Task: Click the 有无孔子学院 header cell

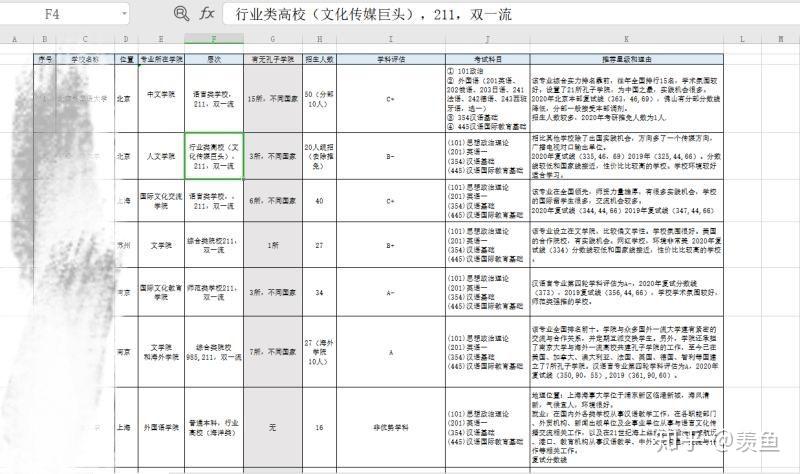Action: tap(273, 59)
